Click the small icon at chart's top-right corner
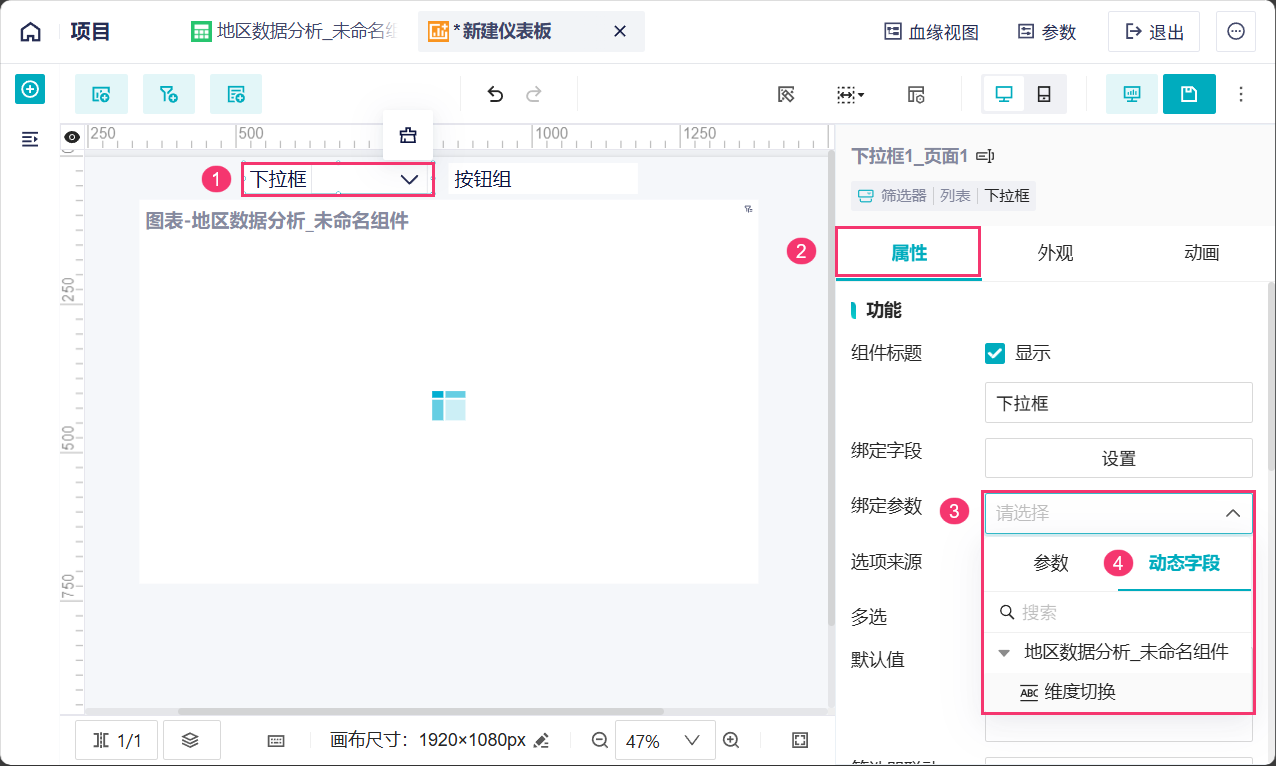The image size is (1276, 766). (748, 209)
